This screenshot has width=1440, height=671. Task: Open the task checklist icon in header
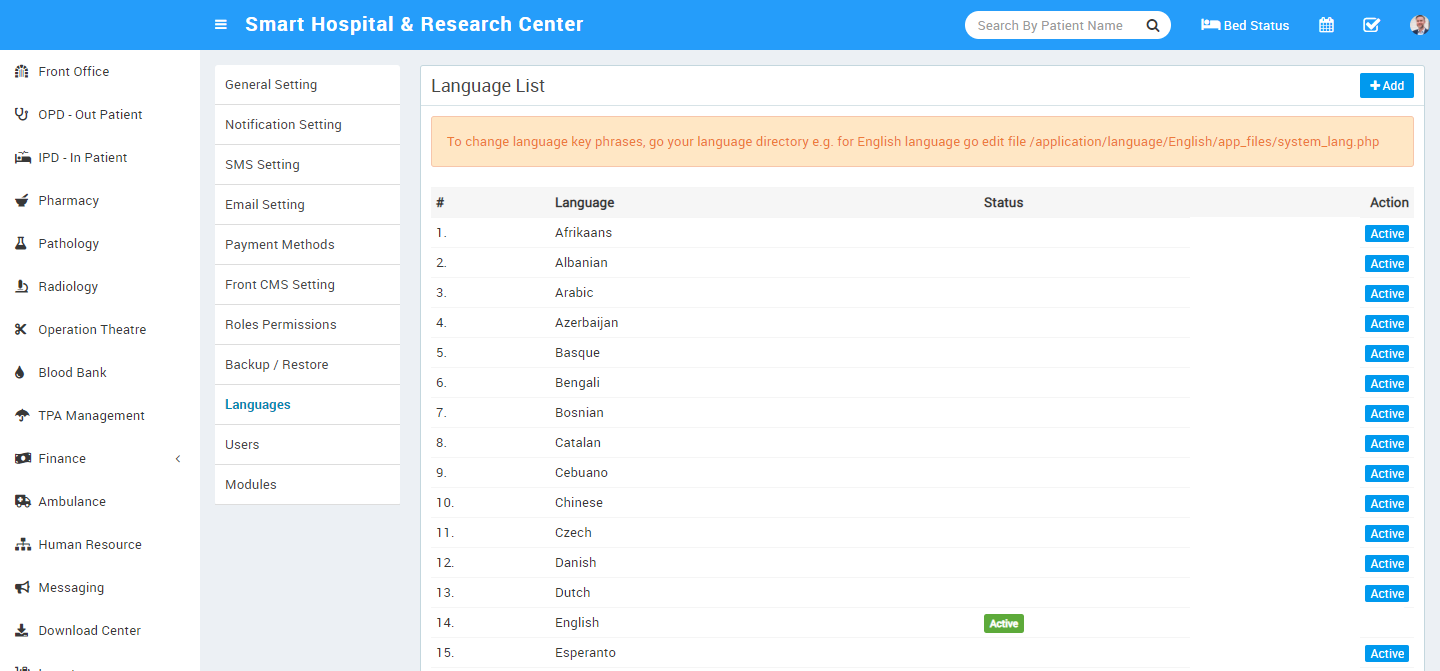point(1371,25)
